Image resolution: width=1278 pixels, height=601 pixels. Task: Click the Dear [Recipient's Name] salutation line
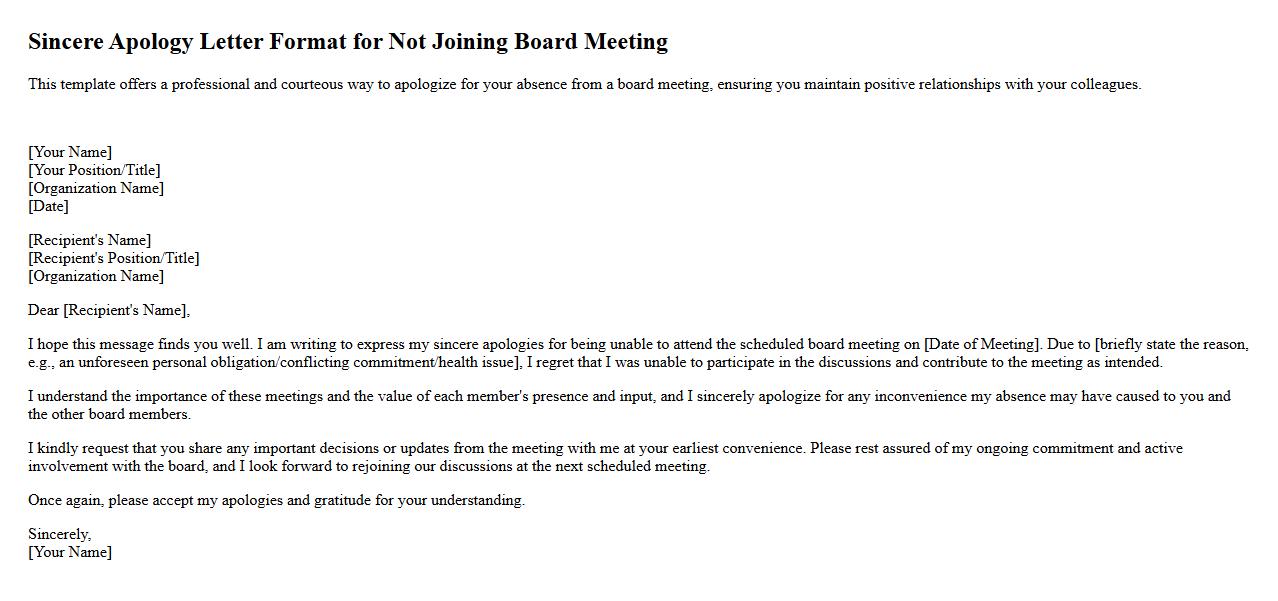click(x=108, y=310)
